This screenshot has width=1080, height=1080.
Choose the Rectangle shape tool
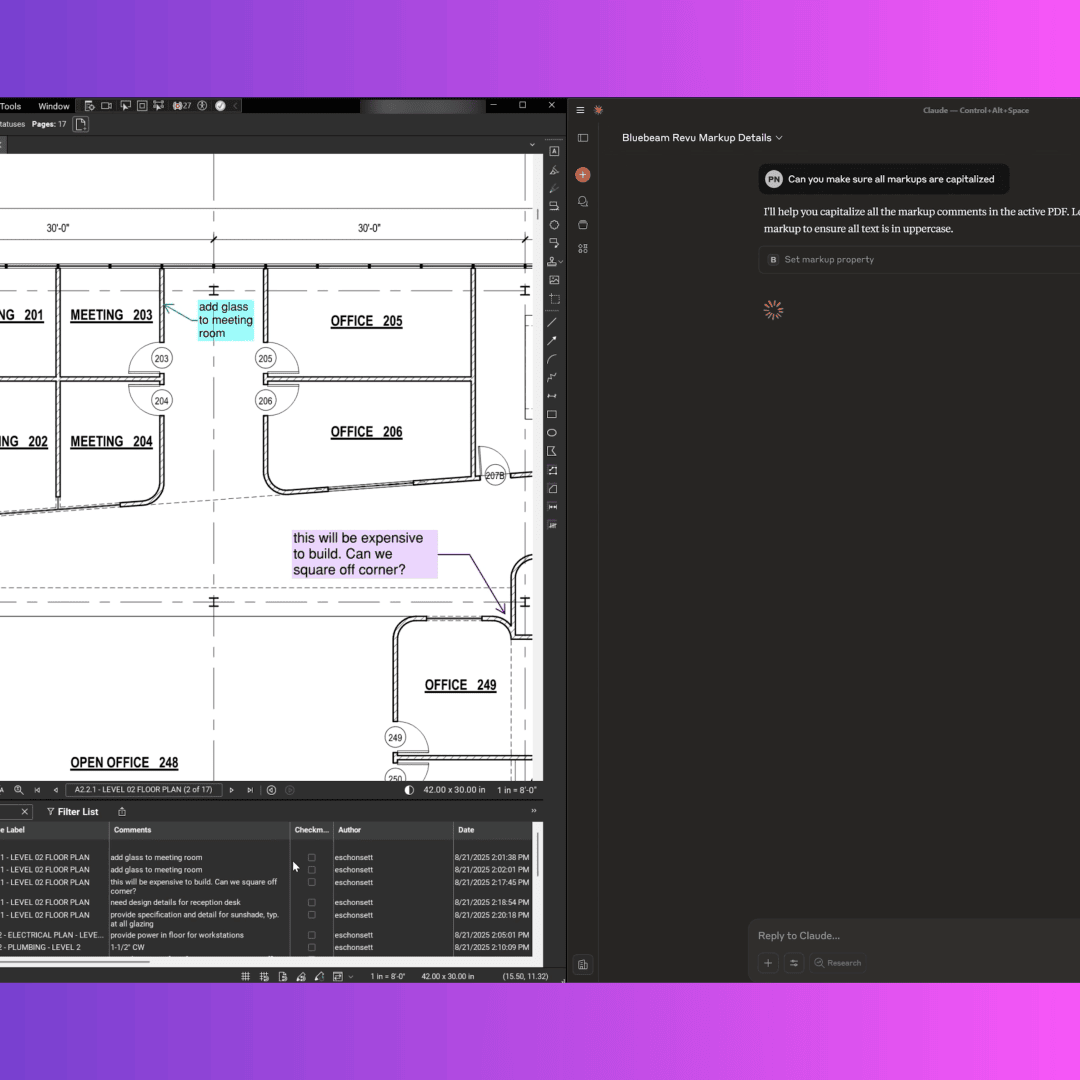tap(552, 414)
